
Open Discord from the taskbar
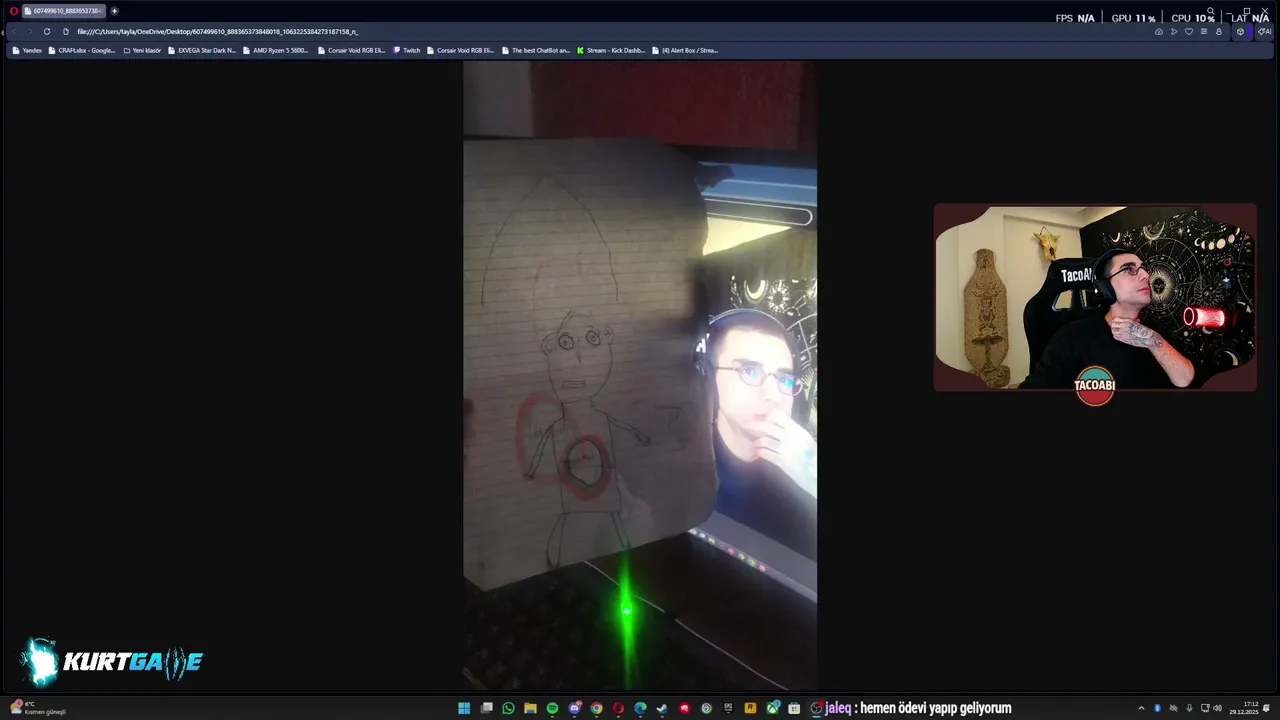tap(575, 708)
